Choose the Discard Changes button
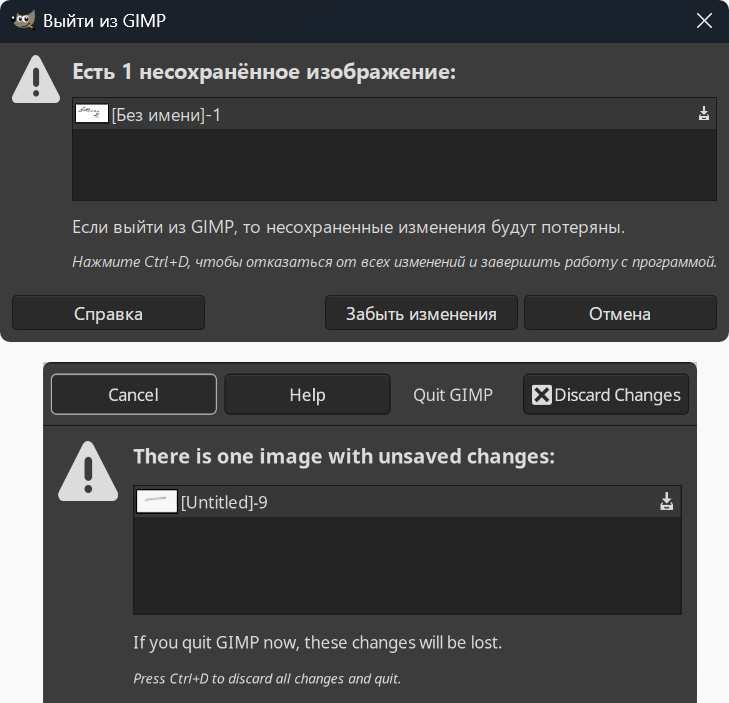The height and width of the screenshot is (703, 729). (x=606, y=395)
